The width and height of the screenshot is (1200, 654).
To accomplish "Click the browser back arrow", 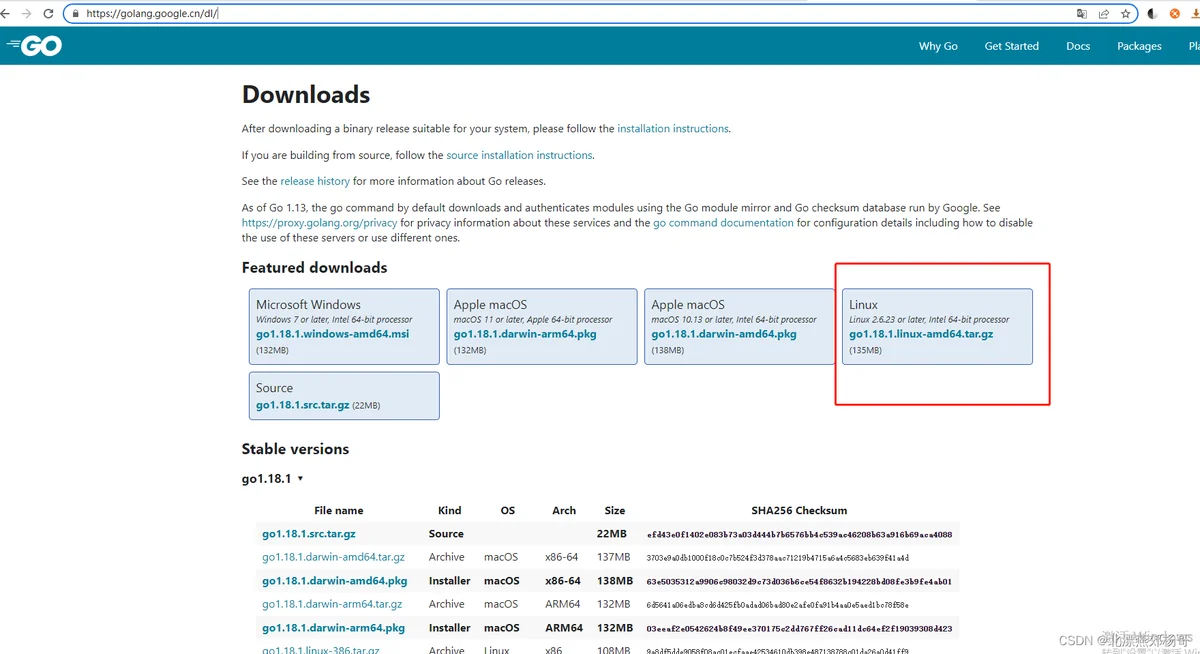I will pos(4,14).
